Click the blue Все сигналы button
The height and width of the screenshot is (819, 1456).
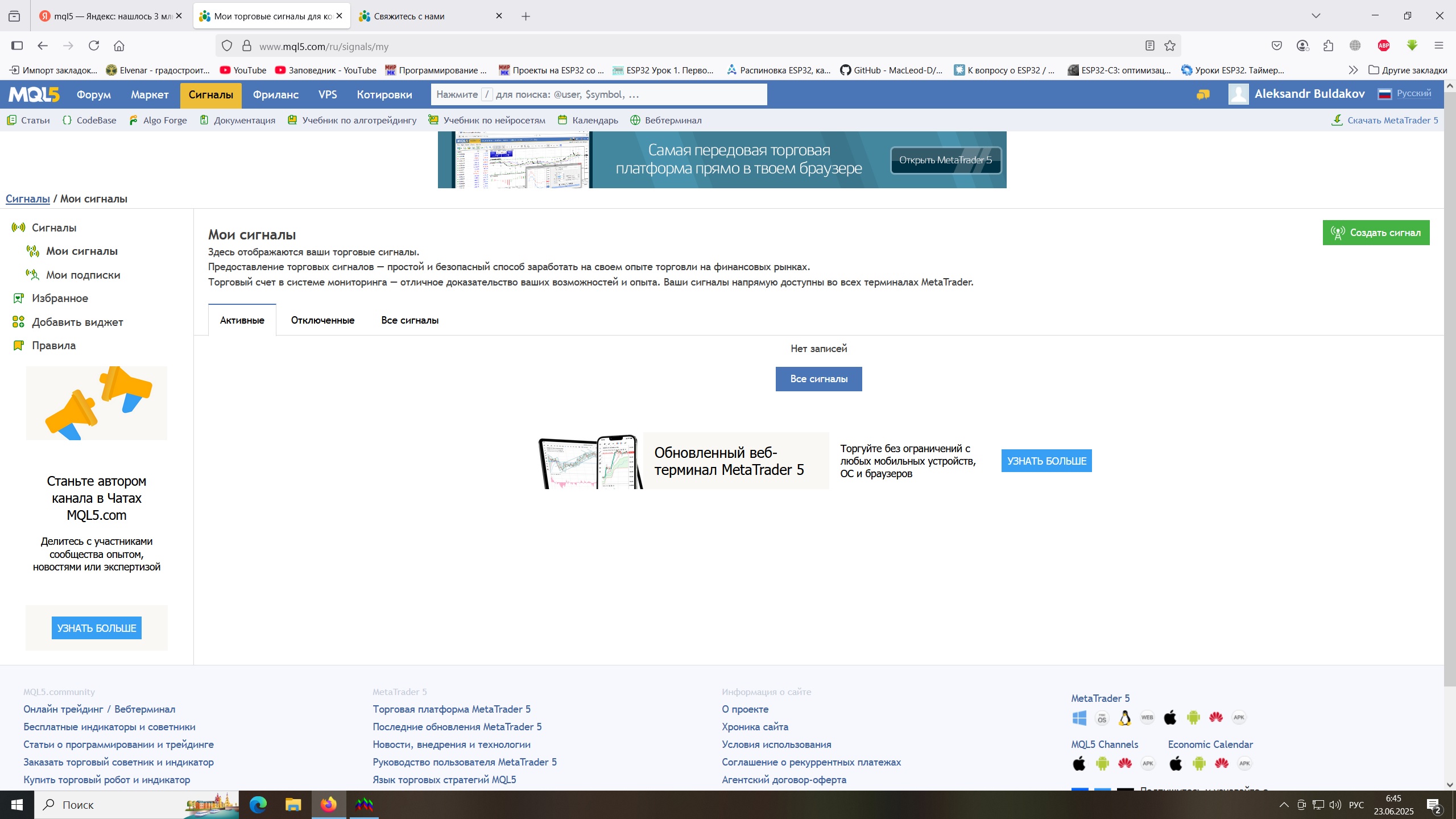click(x=818, y=379)
